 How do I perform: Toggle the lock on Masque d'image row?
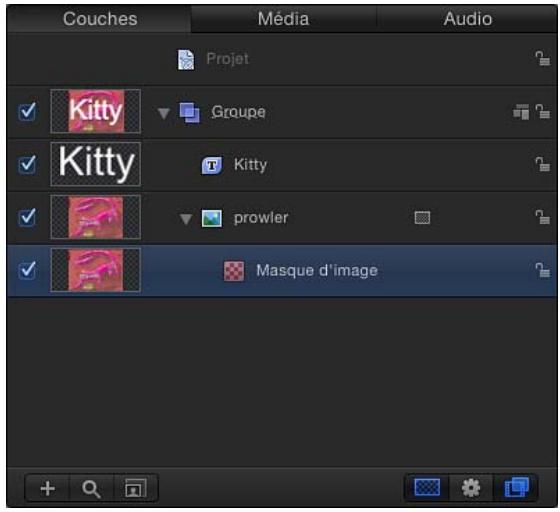(542, 270)
